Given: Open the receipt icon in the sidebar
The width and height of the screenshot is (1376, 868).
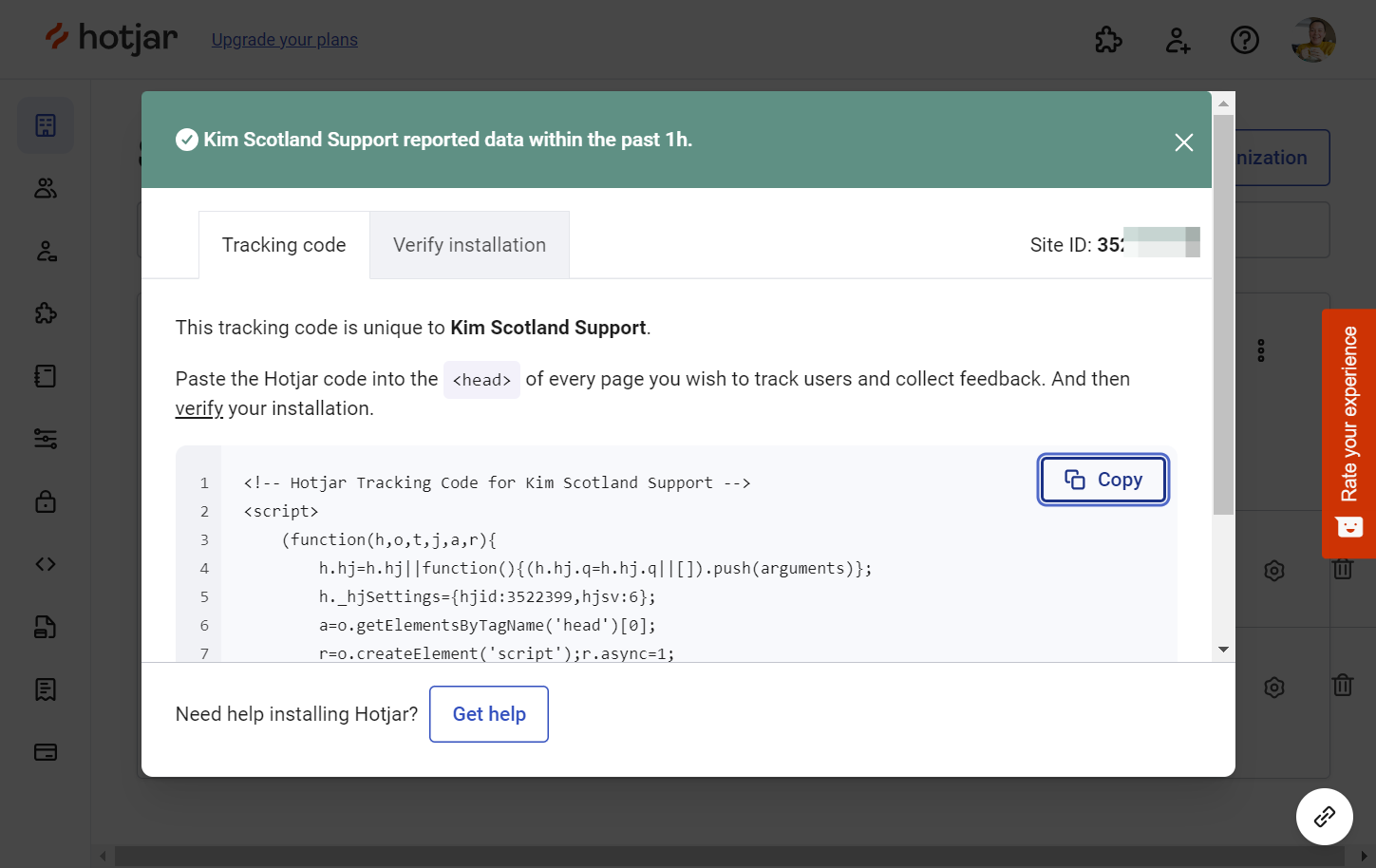Looking at the screenshot, I should pyautogui.click(x=46, y=689).
